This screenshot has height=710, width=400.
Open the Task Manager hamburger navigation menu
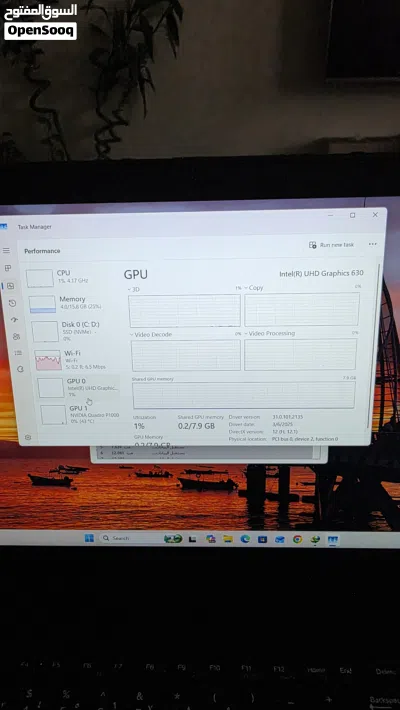click(x=6, y=250)
